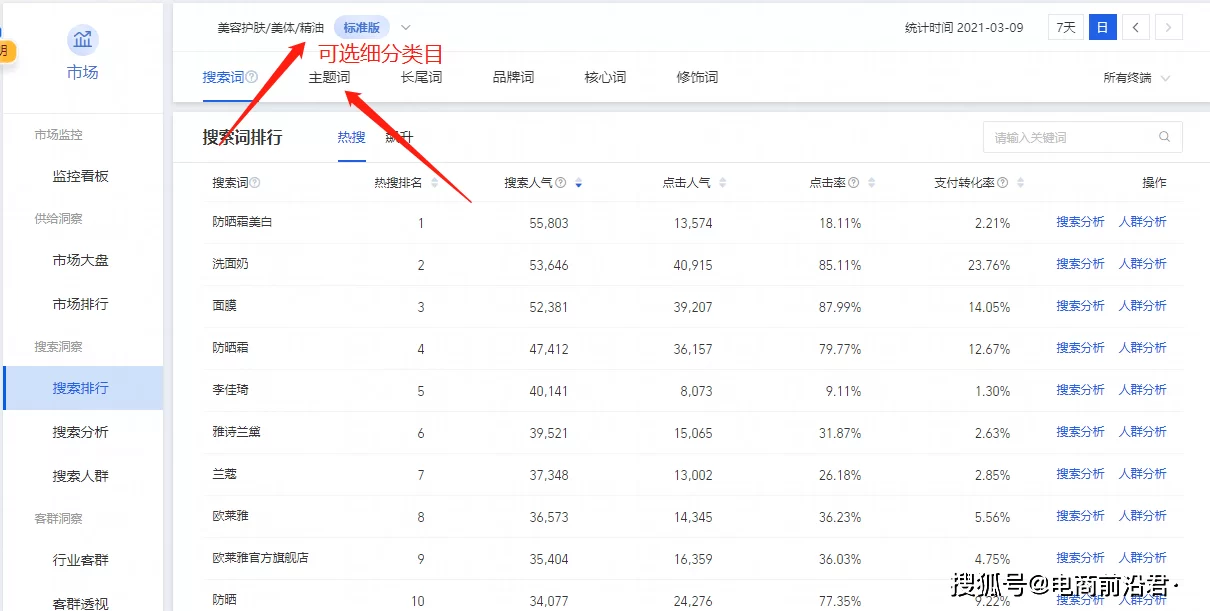Open 市场大盘 in the sidebar
This screenshot has height=611, width=1210.
pos(81,260)
